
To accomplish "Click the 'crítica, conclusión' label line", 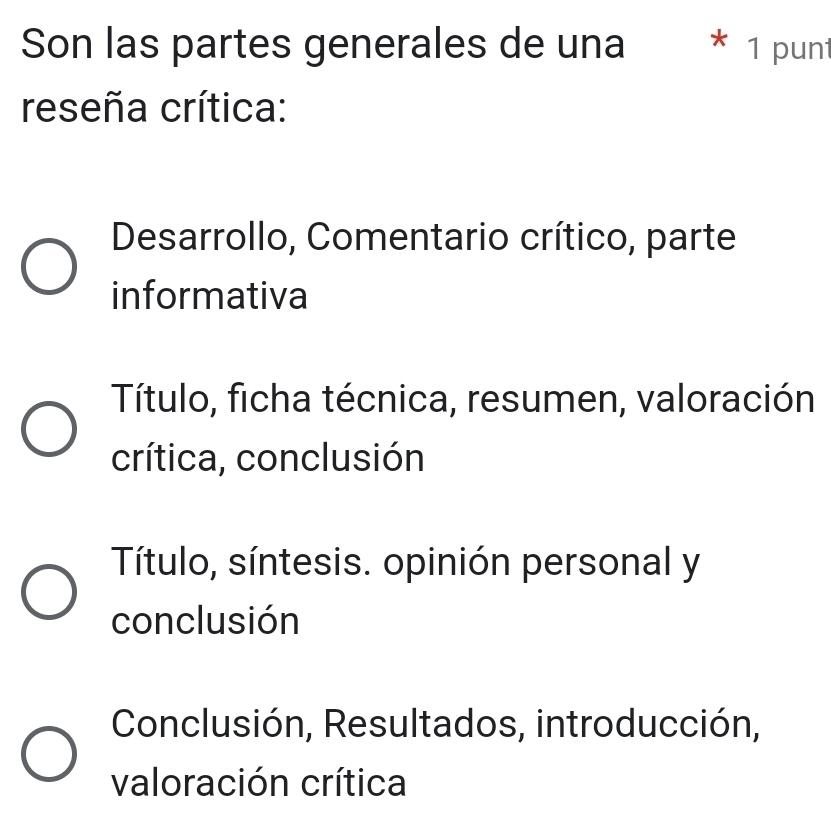I will click(268, 459).
